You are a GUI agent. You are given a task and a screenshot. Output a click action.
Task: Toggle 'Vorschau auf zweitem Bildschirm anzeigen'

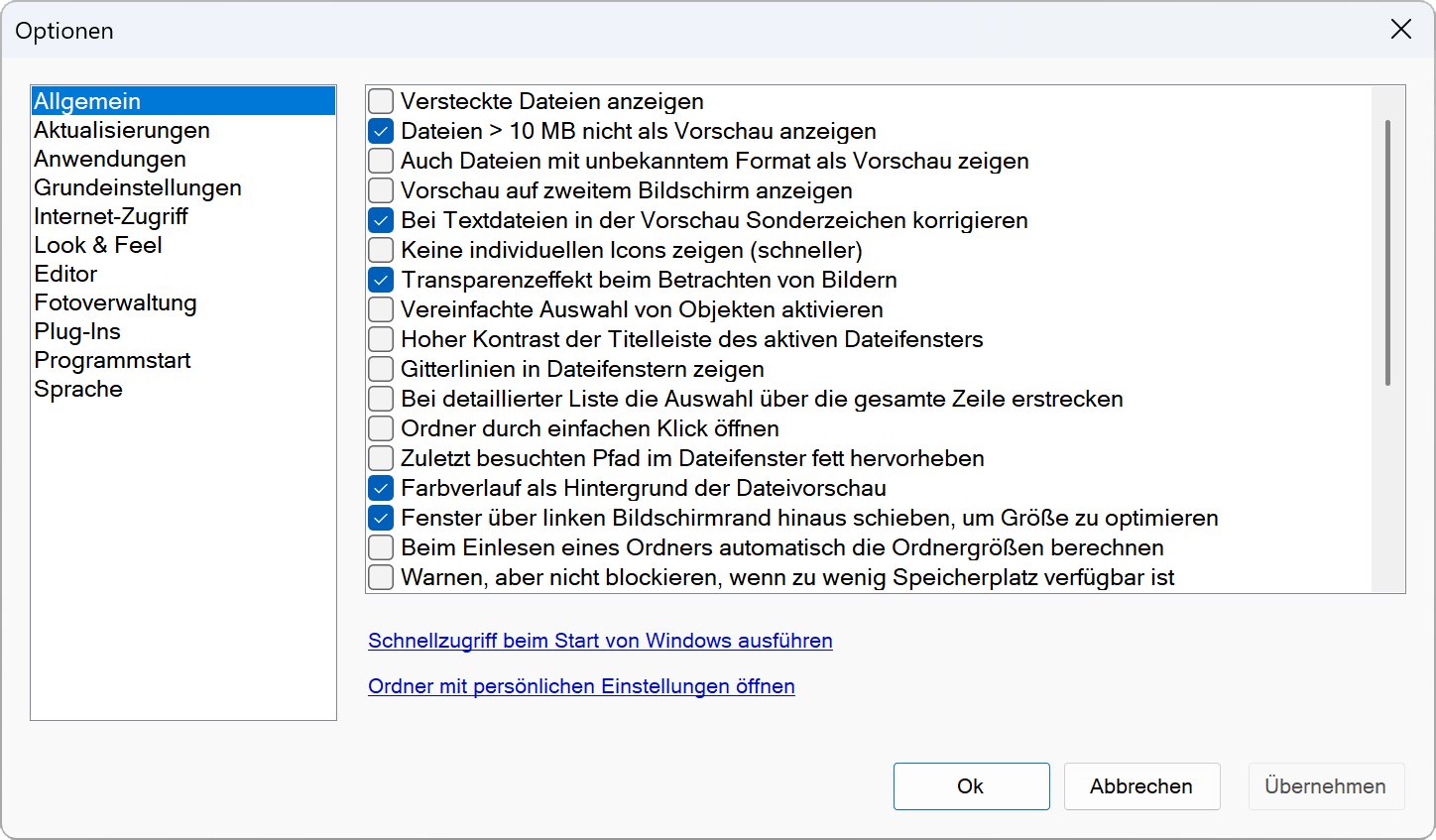pos(381,190)
